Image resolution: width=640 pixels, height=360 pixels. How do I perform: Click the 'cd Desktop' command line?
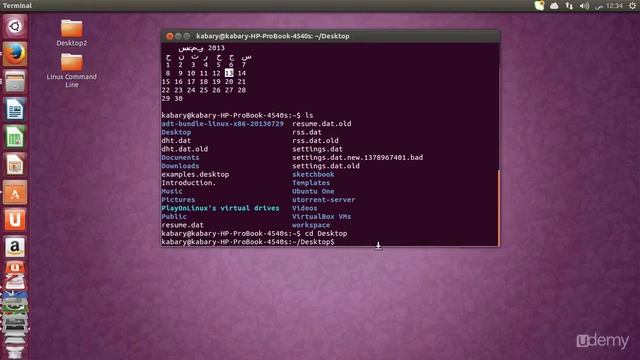326,233
